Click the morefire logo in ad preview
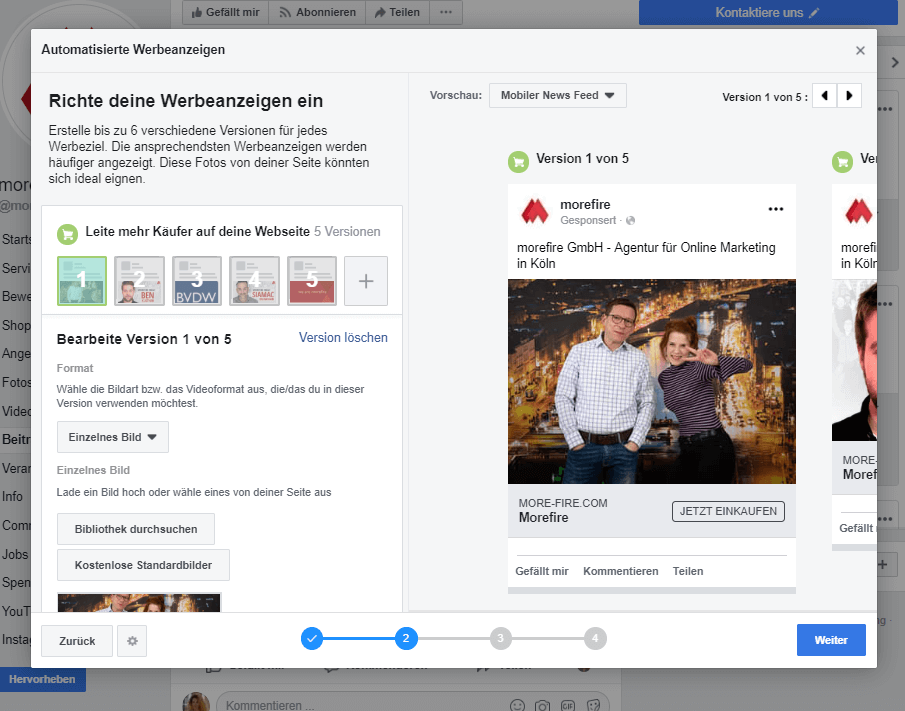The image size is (905, 711). [534, 211]
